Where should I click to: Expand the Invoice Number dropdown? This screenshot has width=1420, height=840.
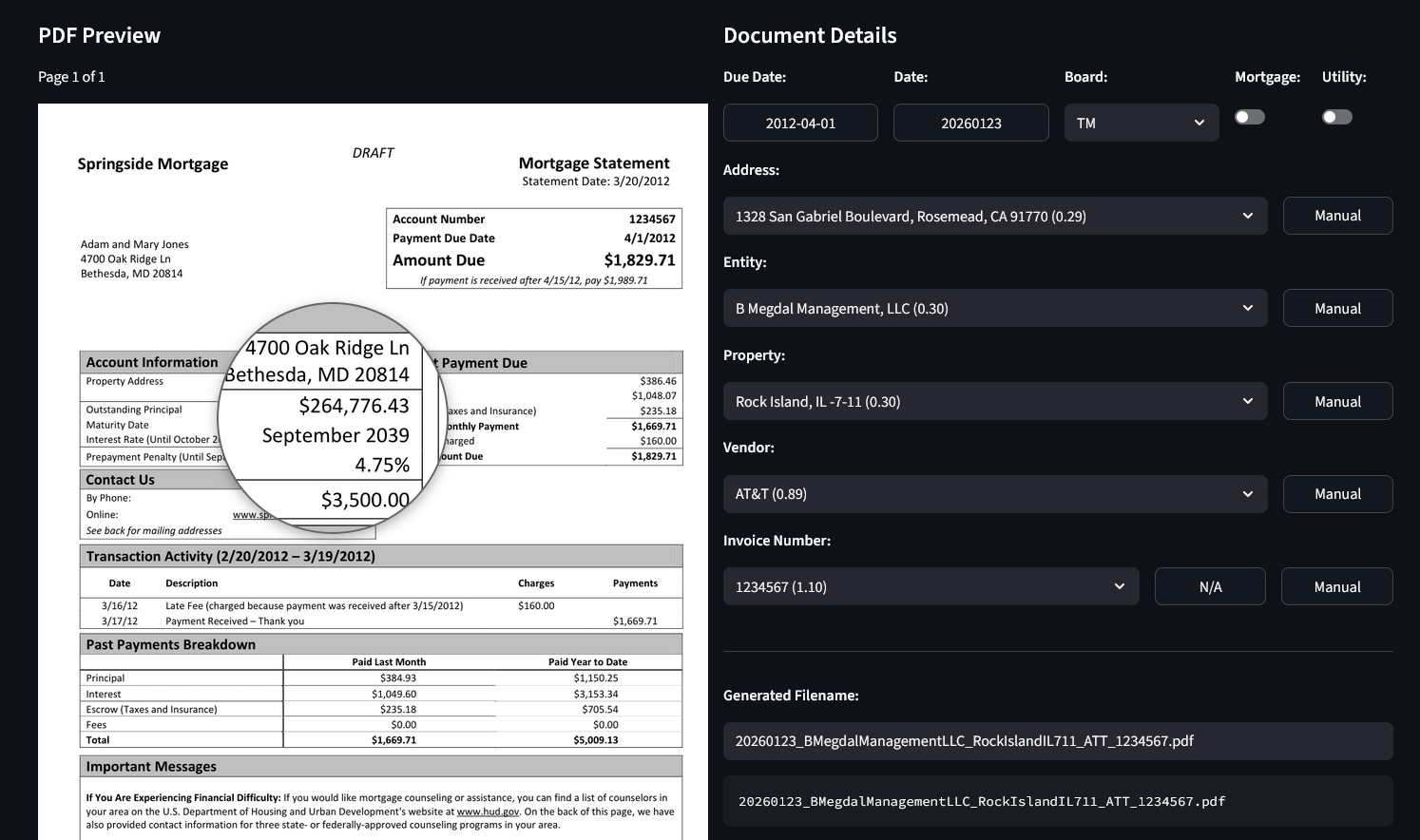[x=931, y=586]
